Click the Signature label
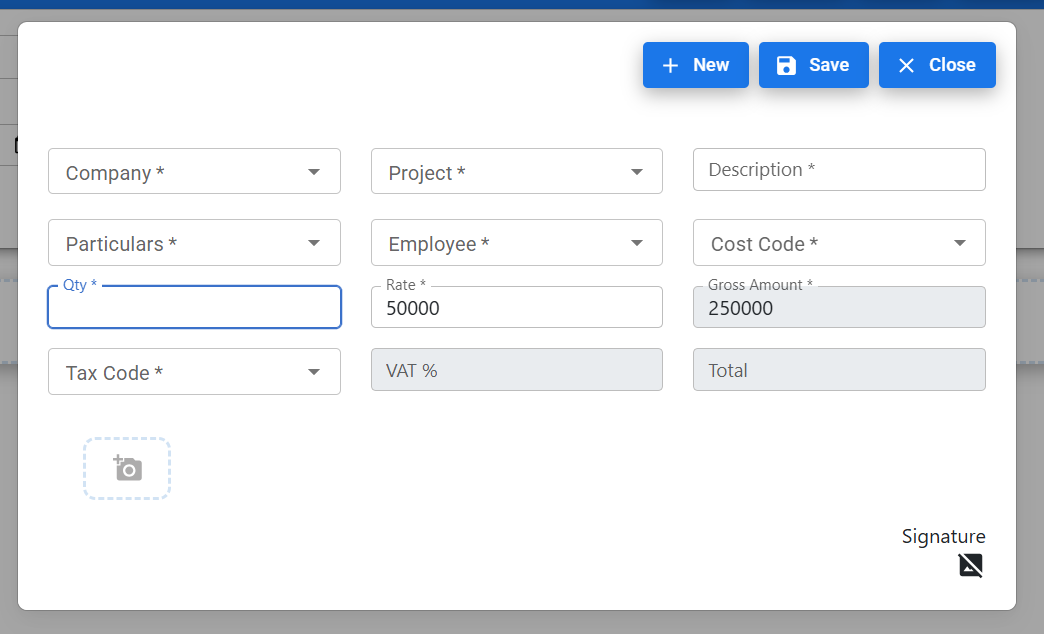The width and height of the screenshot is (1044, 634). (943, 536)
